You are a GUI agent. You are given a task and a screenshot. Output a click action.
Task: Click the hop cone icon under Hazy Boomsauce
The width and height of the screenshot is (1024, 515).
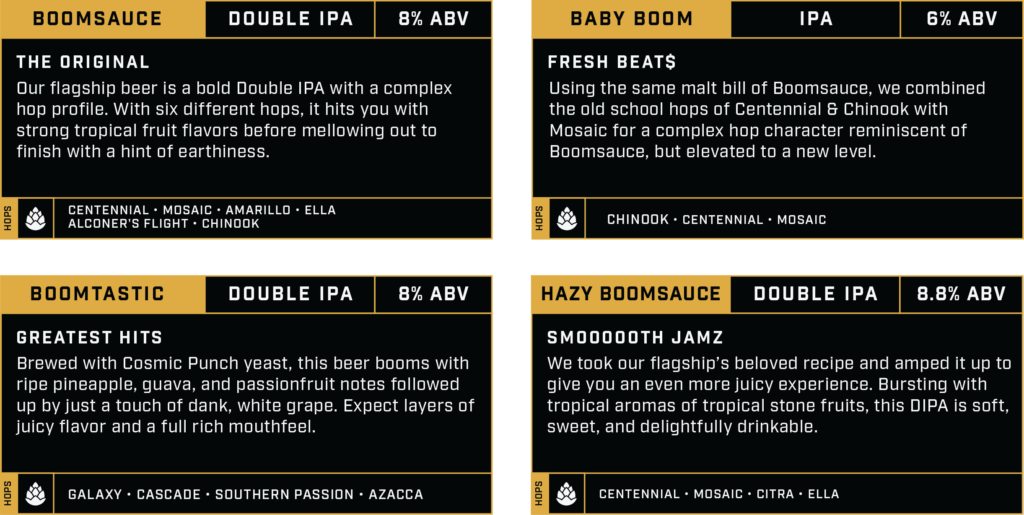coord(567,494)
